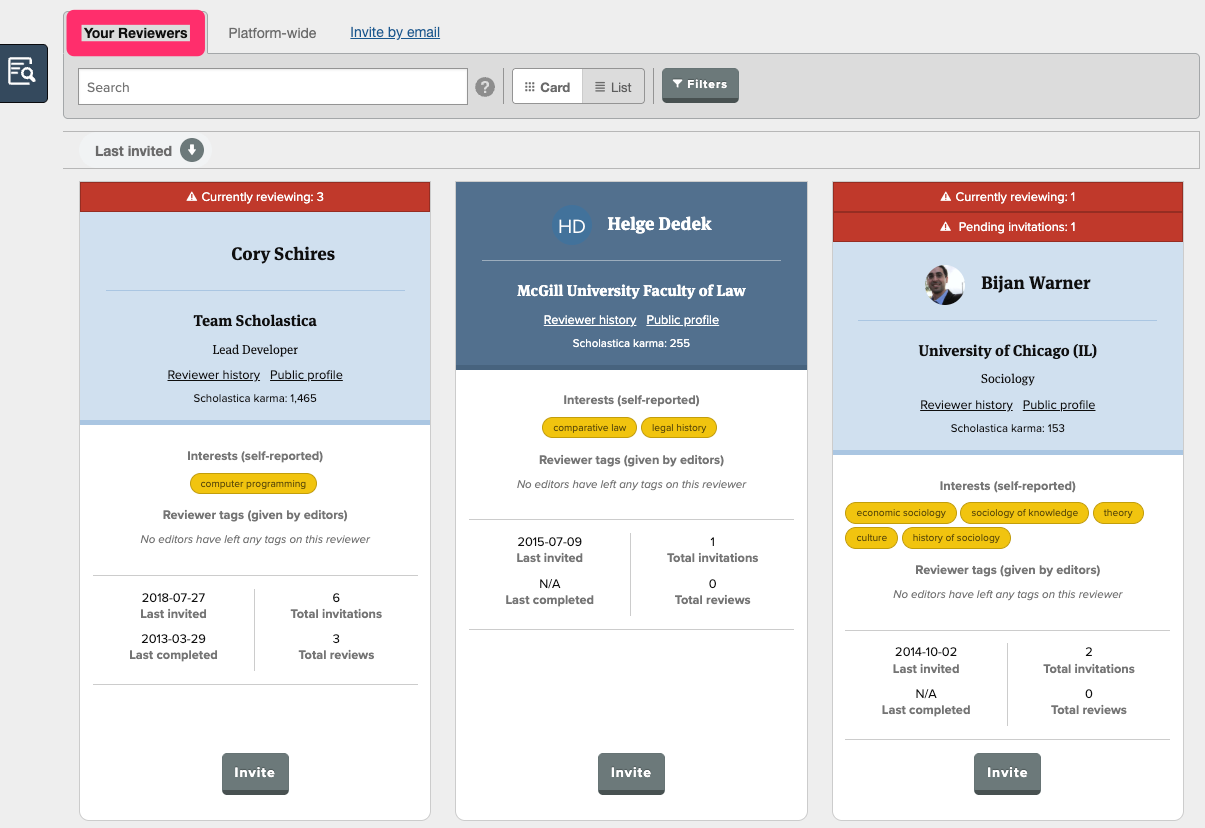Invite Bijan Warner to review
1205x828 pixels.
coord(1007,773)
